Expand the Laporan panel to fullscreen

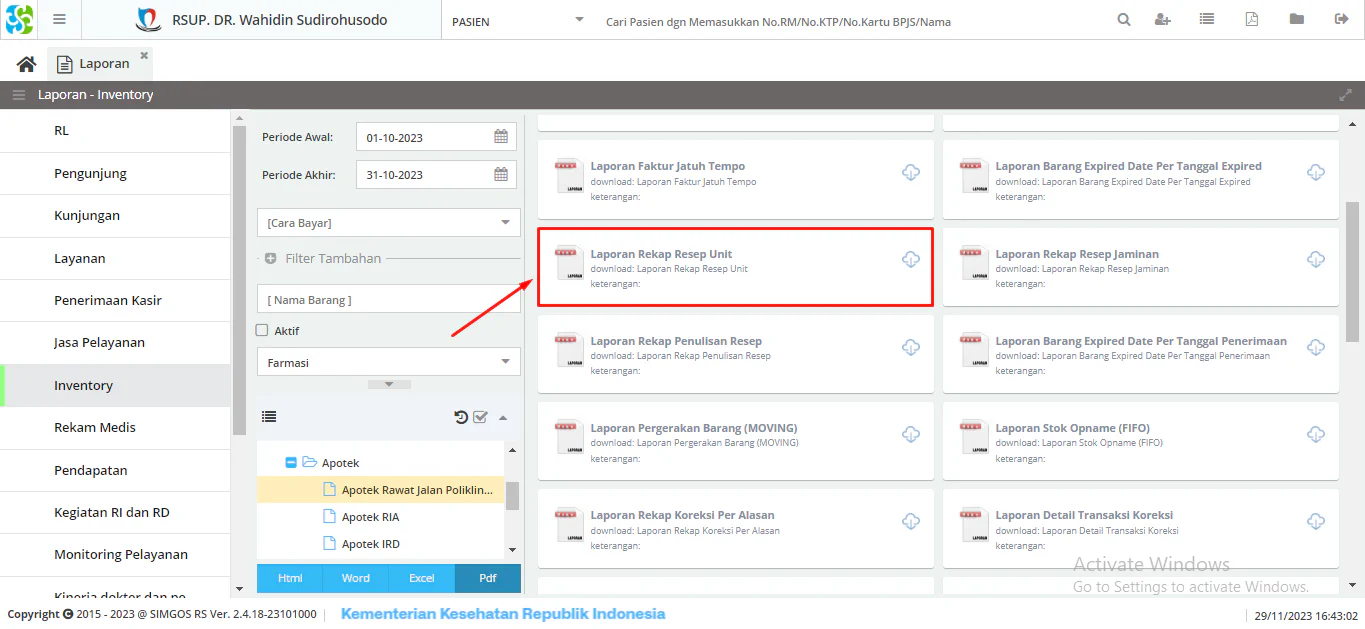tap(1345, 95)
